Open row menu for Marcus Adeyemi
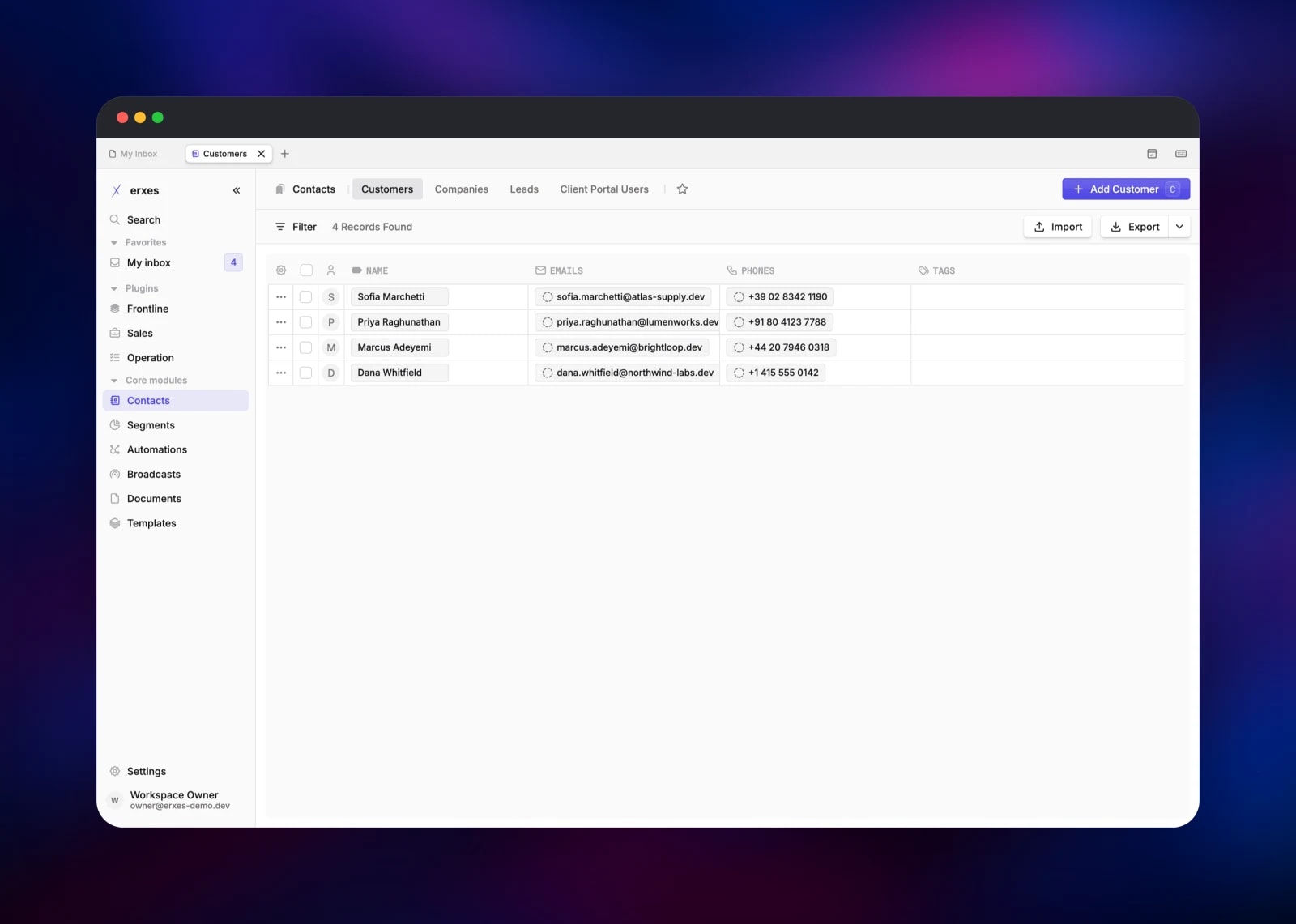This screenshot has width=1296, height=924. (281, 347)
